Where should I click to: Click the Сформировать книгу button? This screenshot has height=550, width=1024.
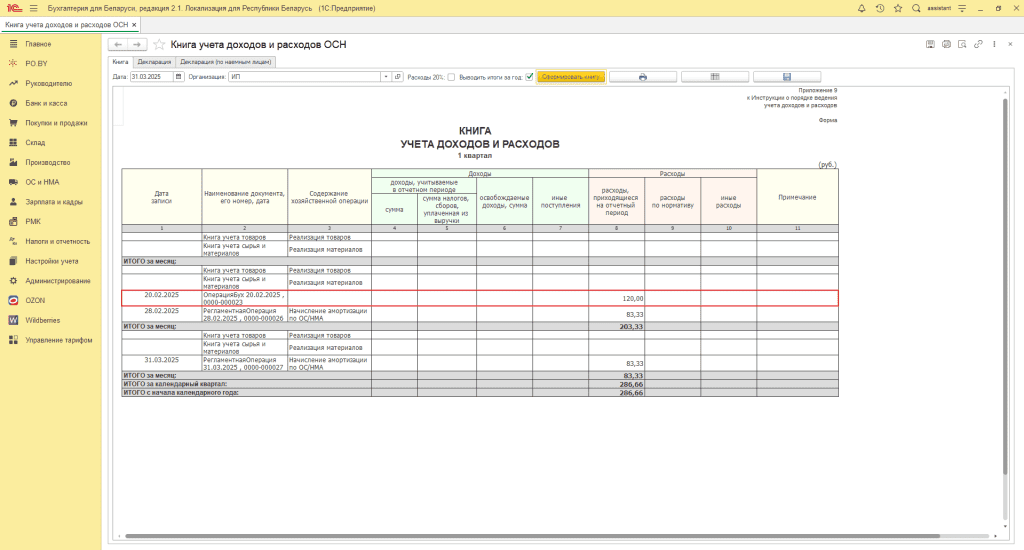pos(571,77)
